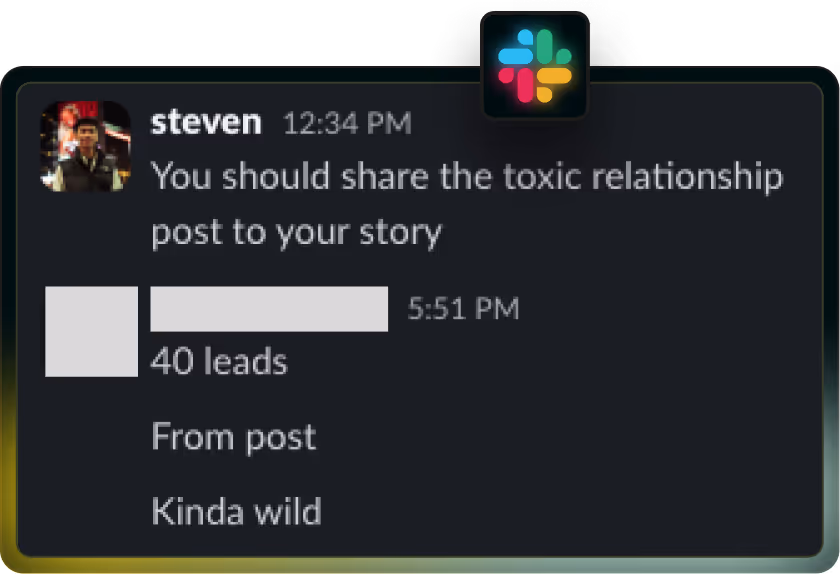
Task: Select the redacted gray avatar square
Action: [92, 331]
